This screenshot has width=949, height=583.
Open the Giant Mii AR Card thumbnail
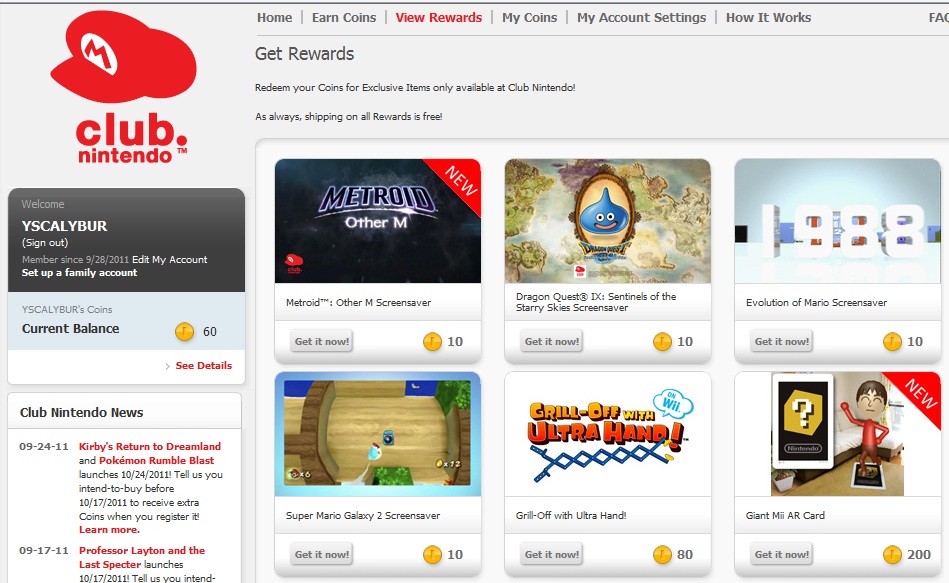coord(838,434)
